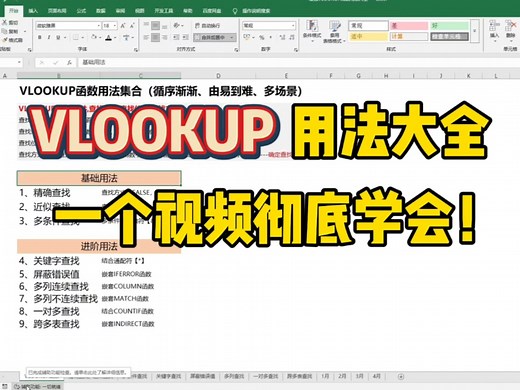Switch to the Formulas (公式) ribbon tab

point(81,11)
